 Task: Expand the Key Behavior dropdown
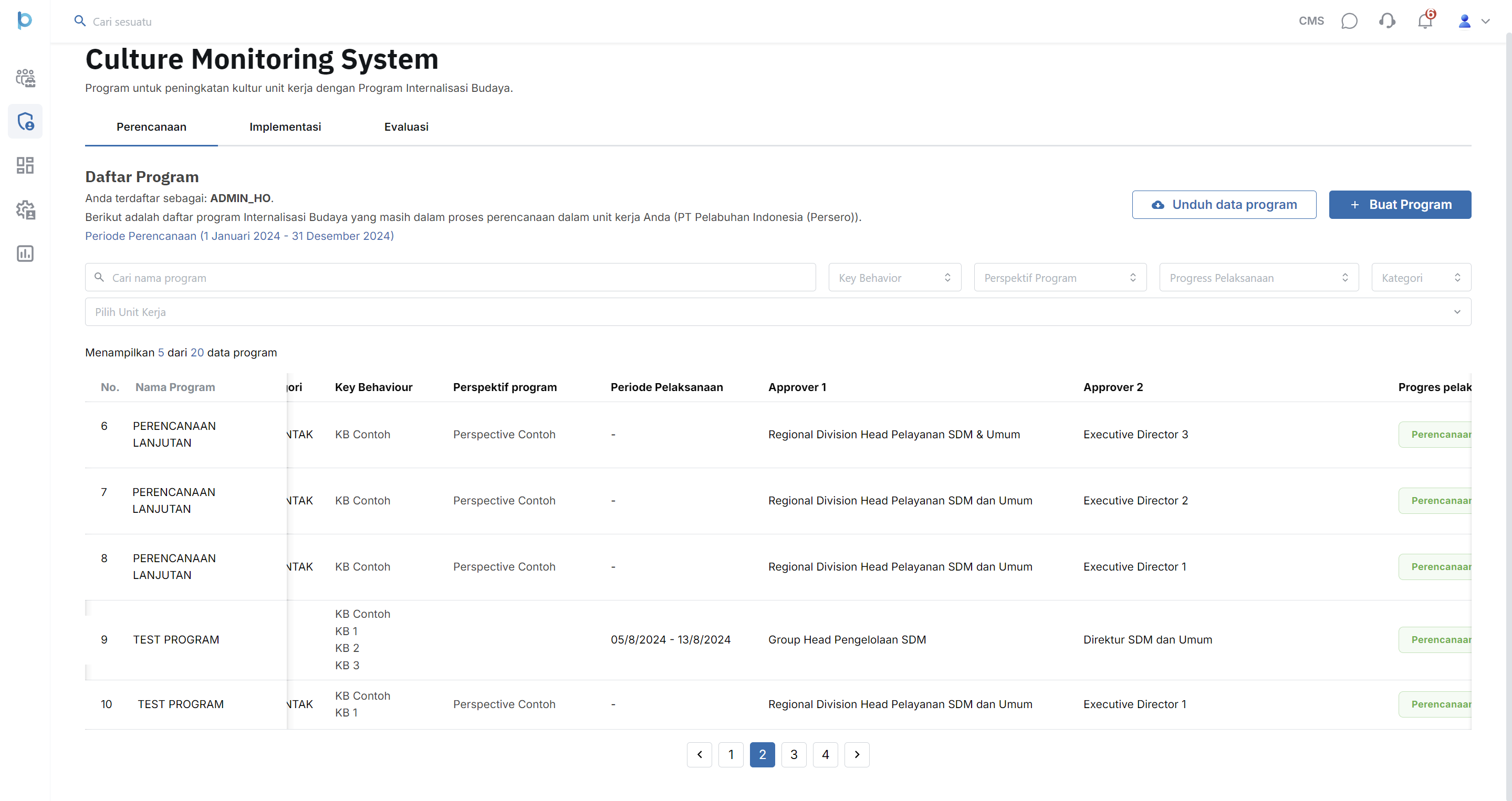(x=894, y=278)
